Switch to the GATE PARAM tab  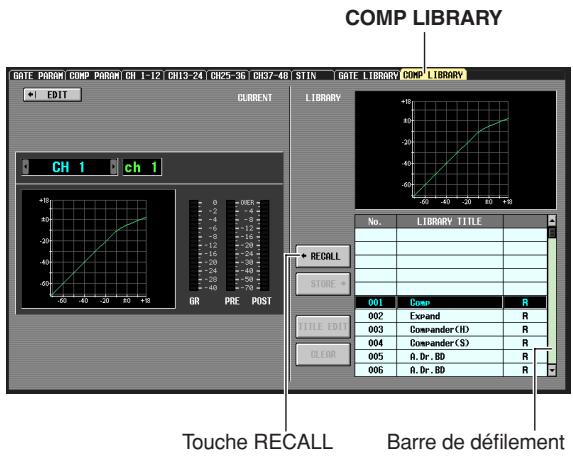point(38,76)
